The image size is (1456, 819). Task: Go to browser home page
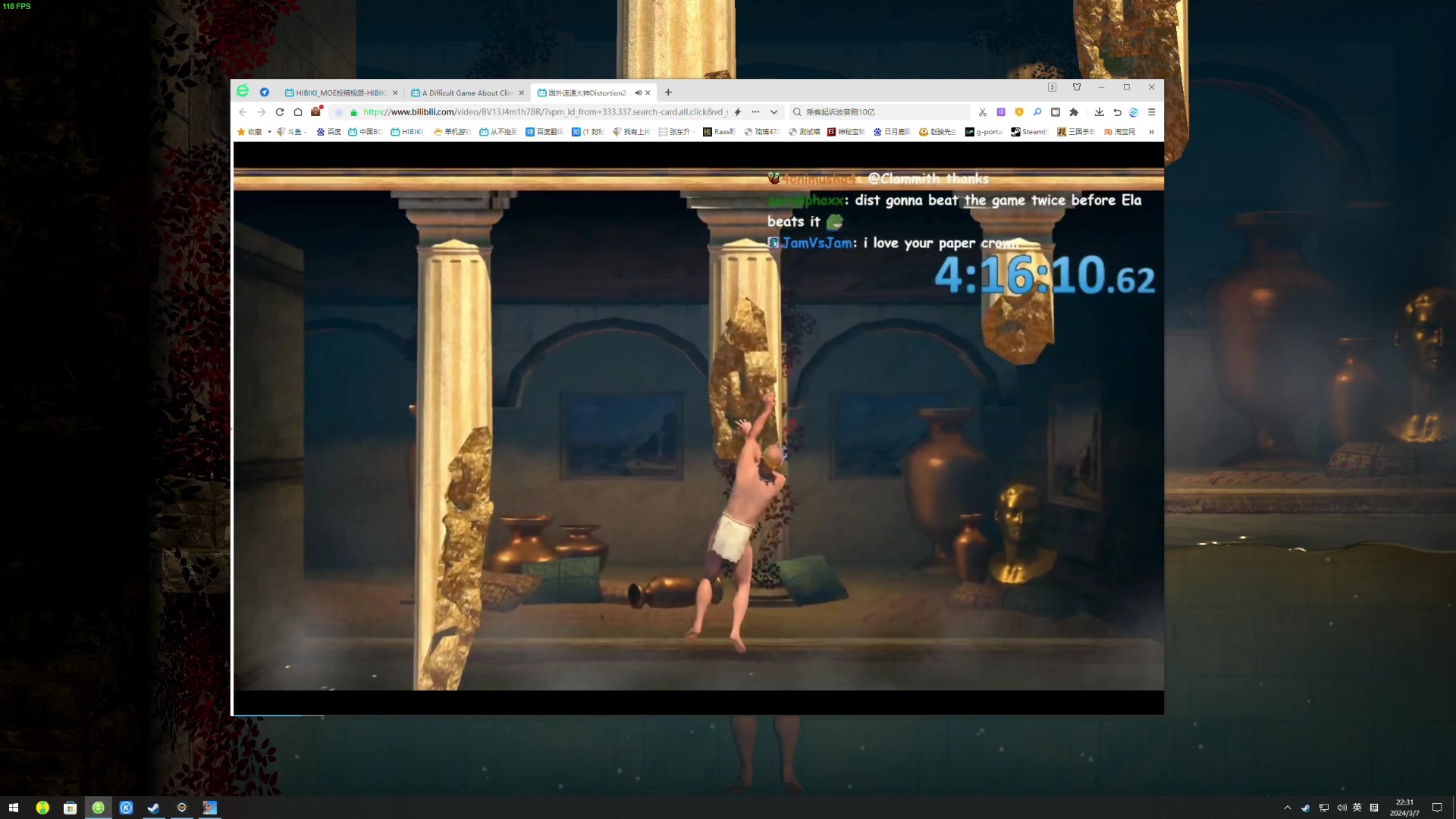pos(298,112)
